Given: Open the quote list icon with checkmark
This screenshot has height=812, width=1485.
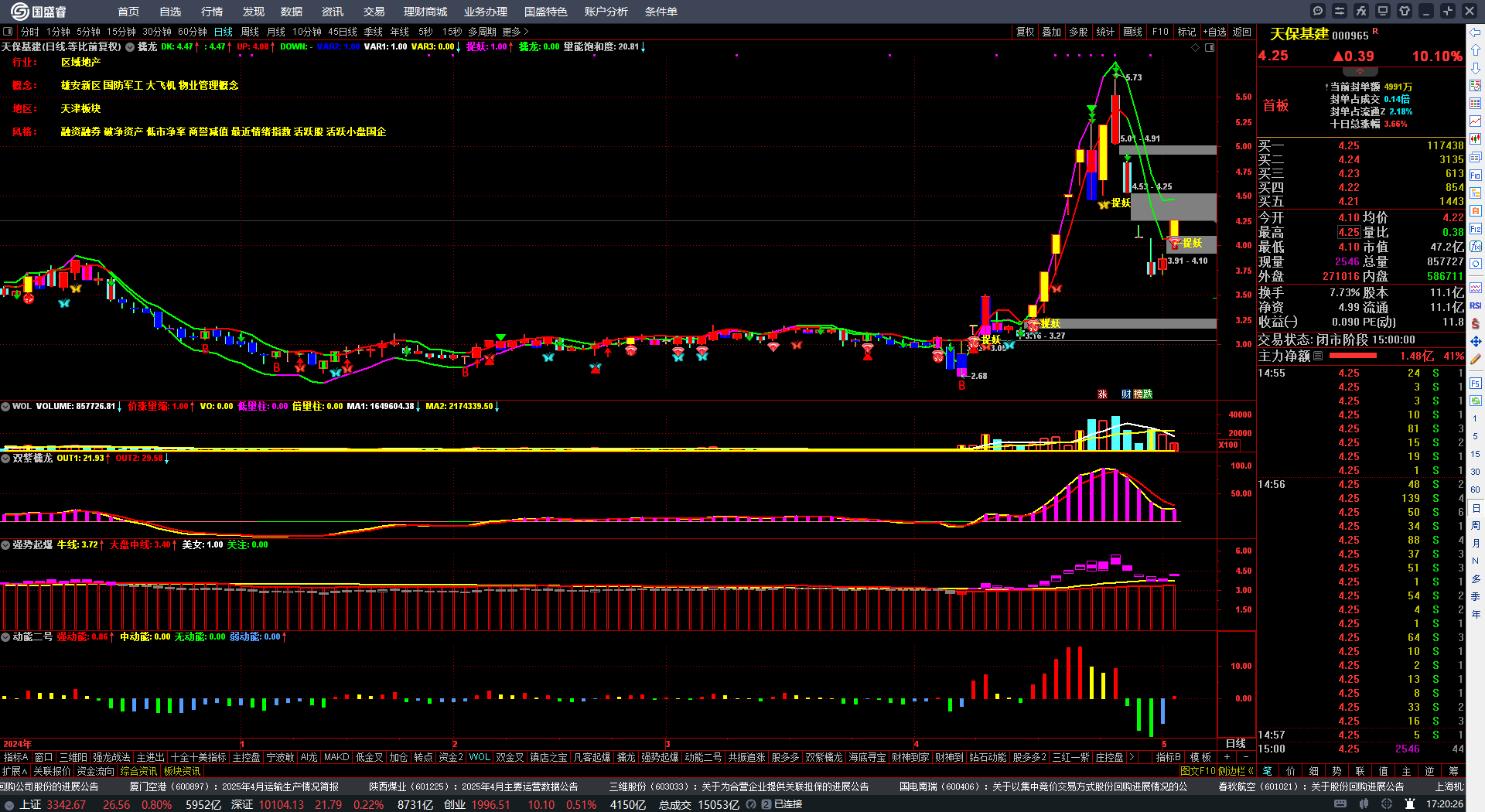Looking at the screenshot, I should coord(1476,86).
